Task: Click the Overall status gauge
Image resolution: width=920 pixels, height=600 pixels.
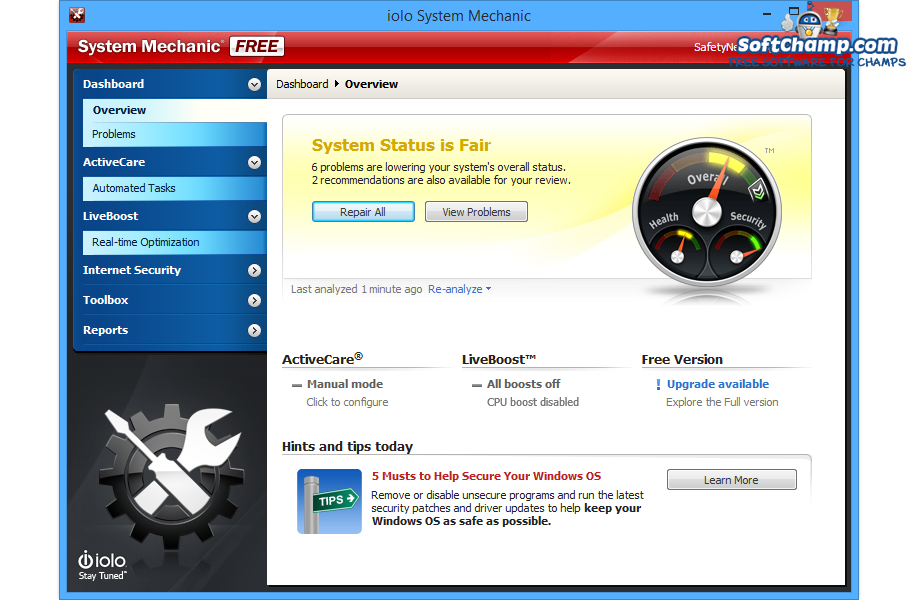Action: click(707, 212)
